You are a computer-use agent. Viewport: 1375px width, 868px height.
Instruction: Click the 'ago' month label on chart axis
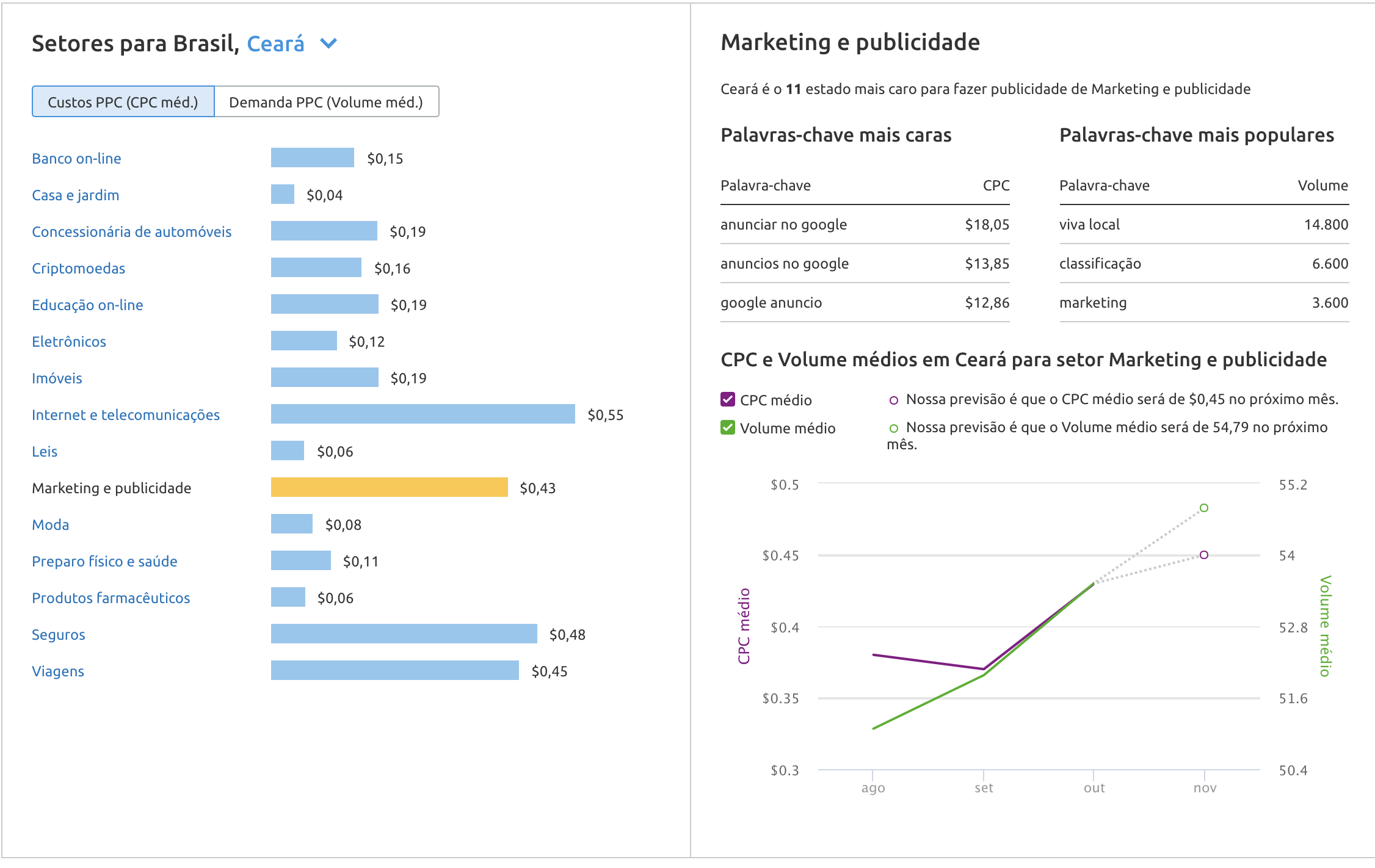pyautogui.click(x=873, y=788)
